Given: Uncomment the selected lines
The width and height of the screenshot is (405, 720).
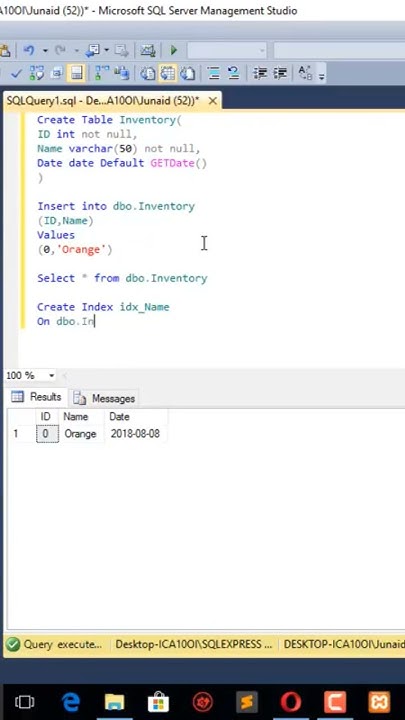Looking at the screenshot, I should (233, 73).
